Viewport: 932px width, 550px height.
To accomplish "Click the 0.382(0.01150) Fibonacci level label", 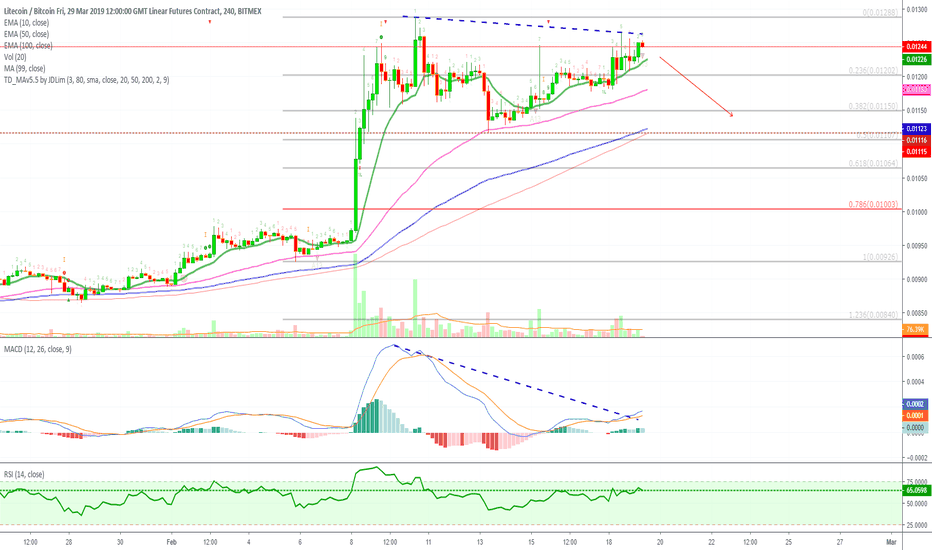I will (x=873, y=106).
